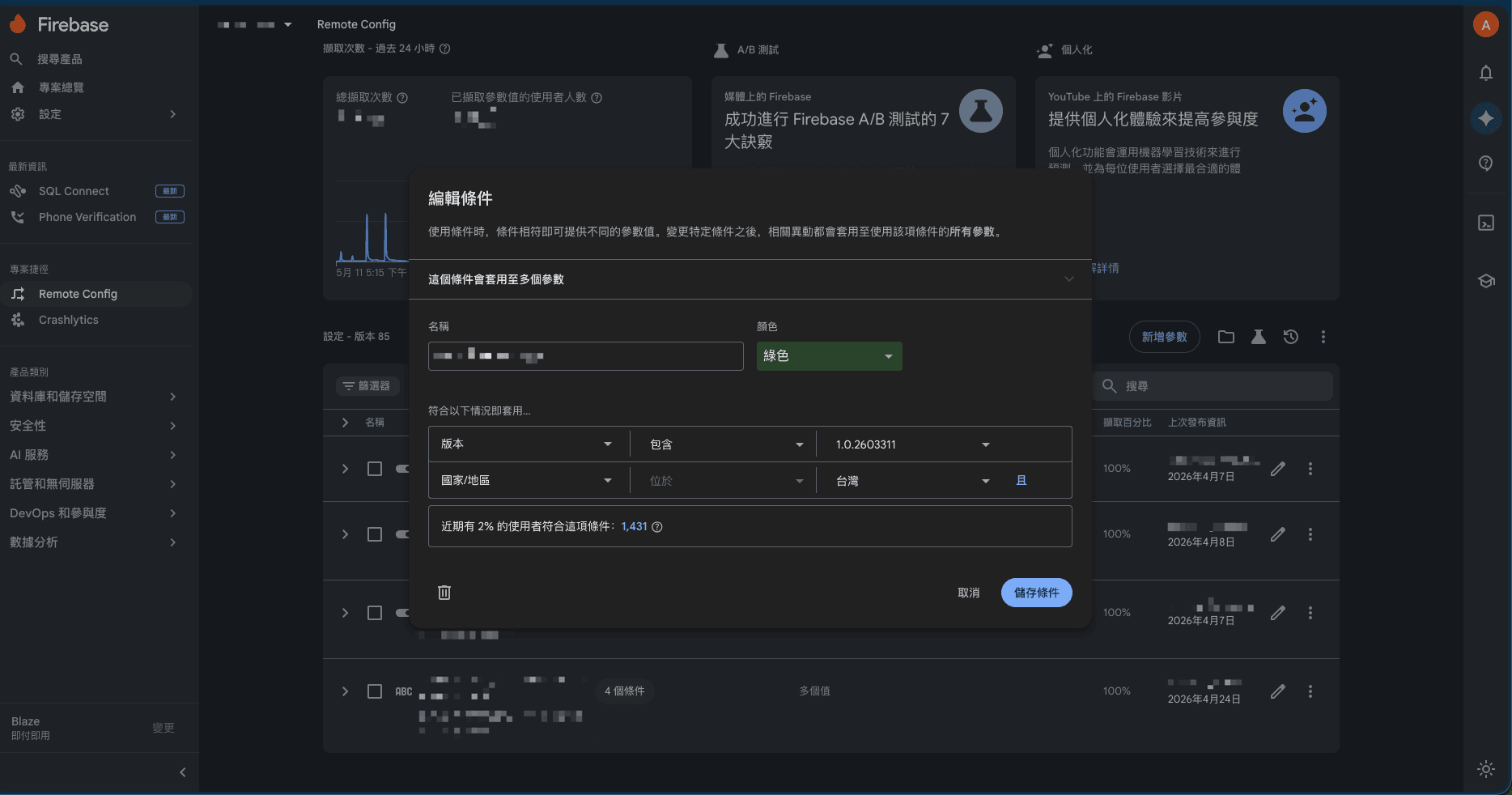Open learning graduation cap icon

click(x=1486, y=281)
